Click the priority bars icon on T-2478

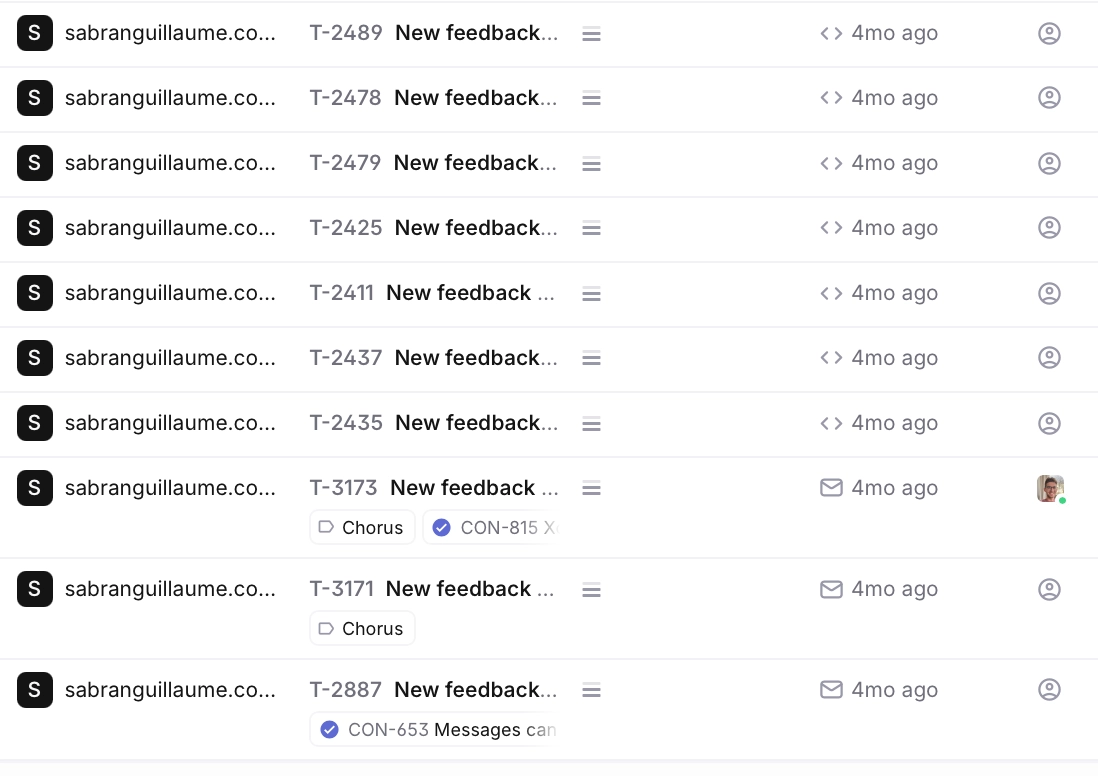coord(591,99)
